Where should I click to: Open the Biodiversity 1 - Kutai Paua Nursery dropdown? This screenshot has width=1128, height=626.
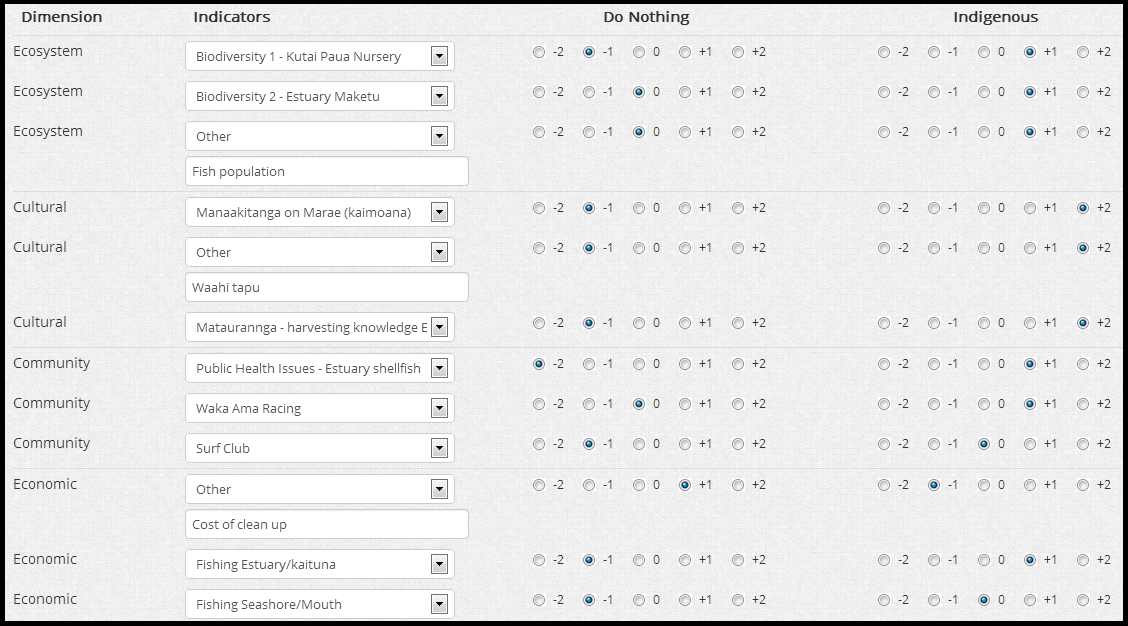click(x=320, y=57)
